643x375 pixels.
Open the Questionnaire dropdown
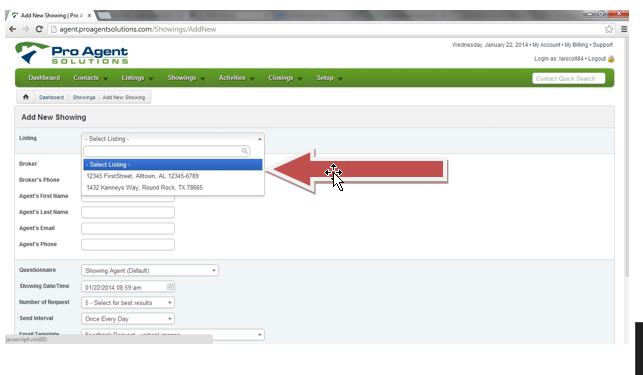point(150,270)
